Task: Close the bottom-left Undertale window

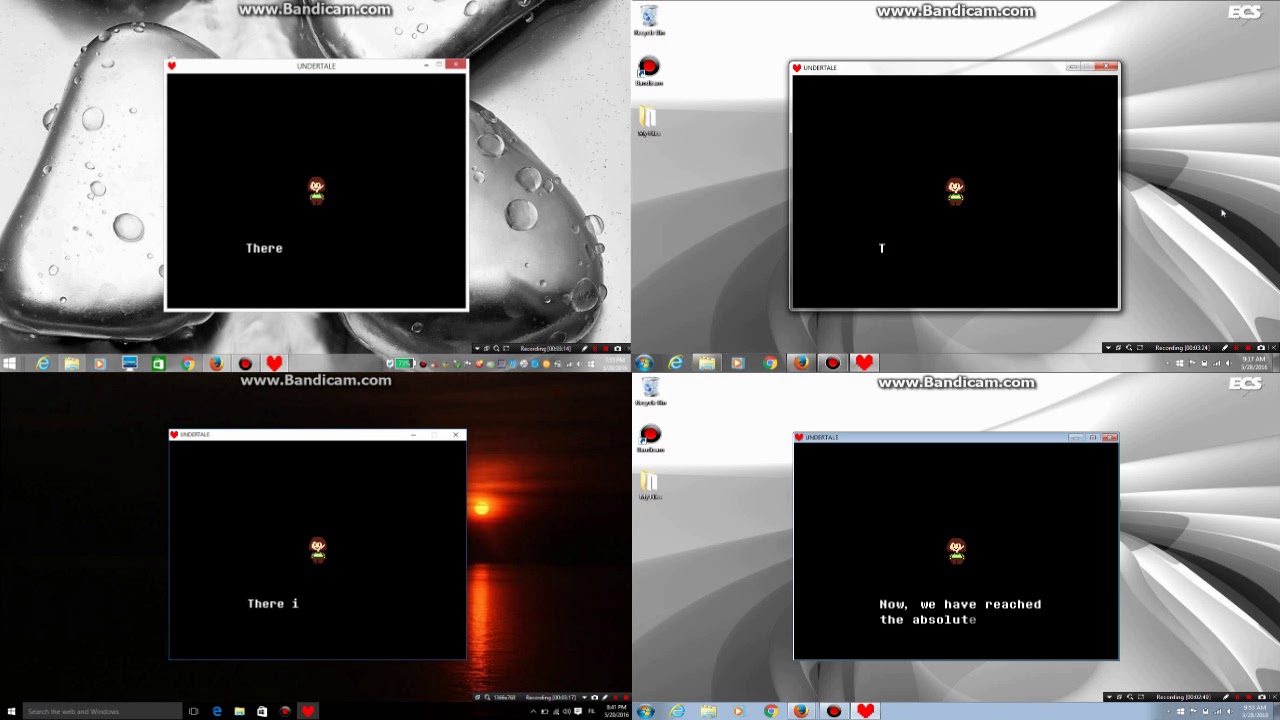Action: click(x=455, y=434)
